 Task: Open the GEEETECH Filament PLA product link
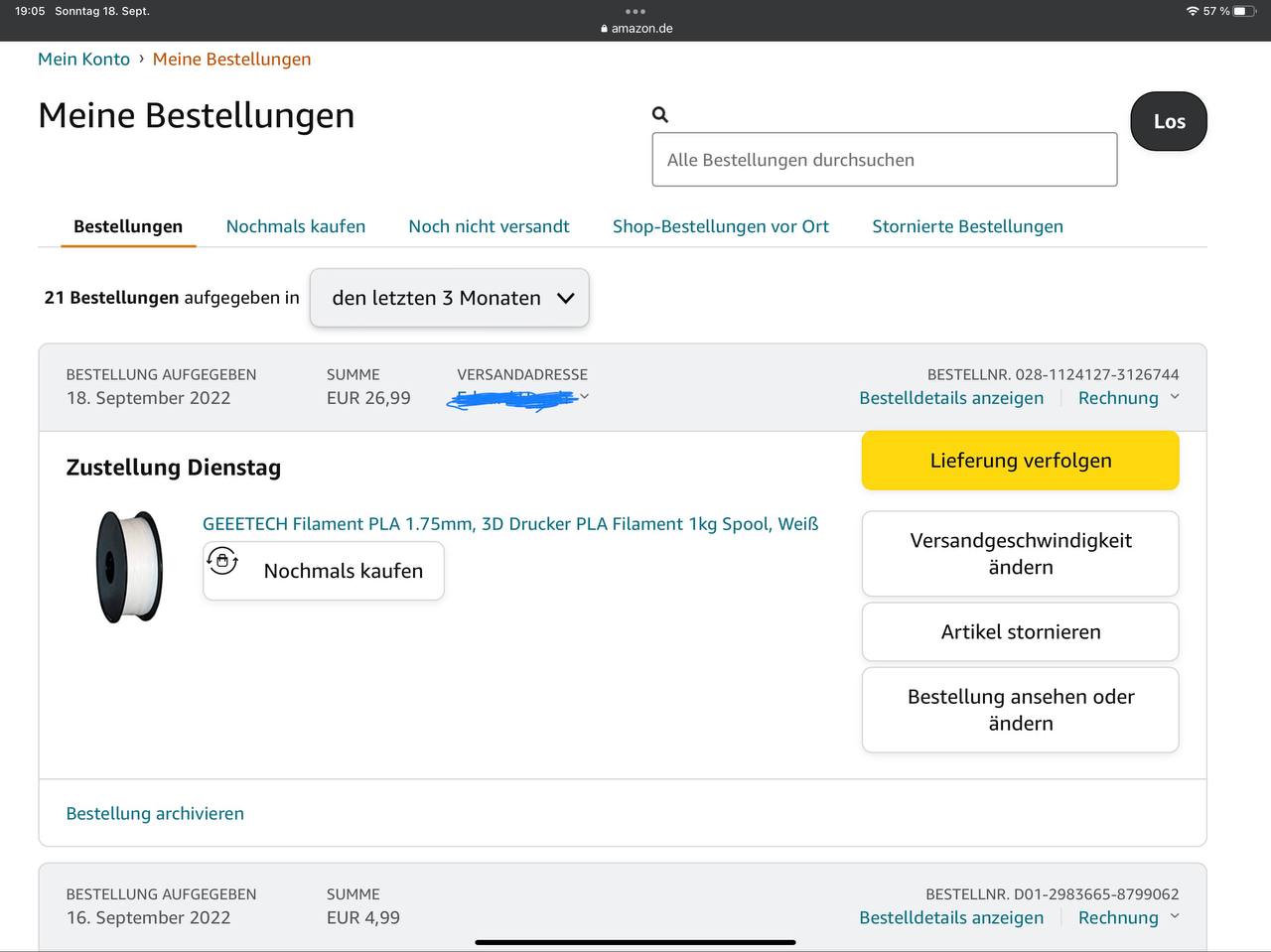point(510,524)
